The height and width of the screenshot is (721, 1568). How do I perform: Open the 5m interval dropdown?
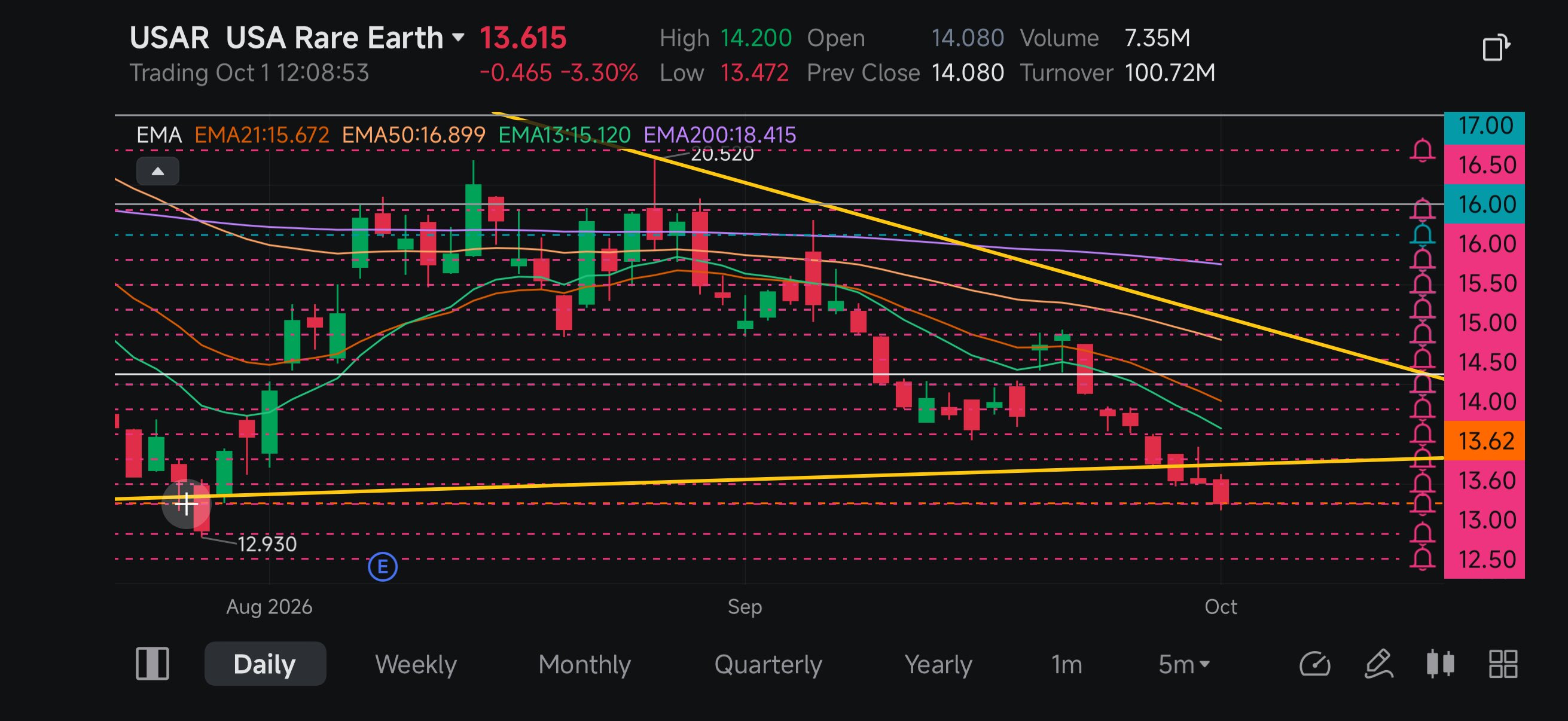[x=1184, y=664]
